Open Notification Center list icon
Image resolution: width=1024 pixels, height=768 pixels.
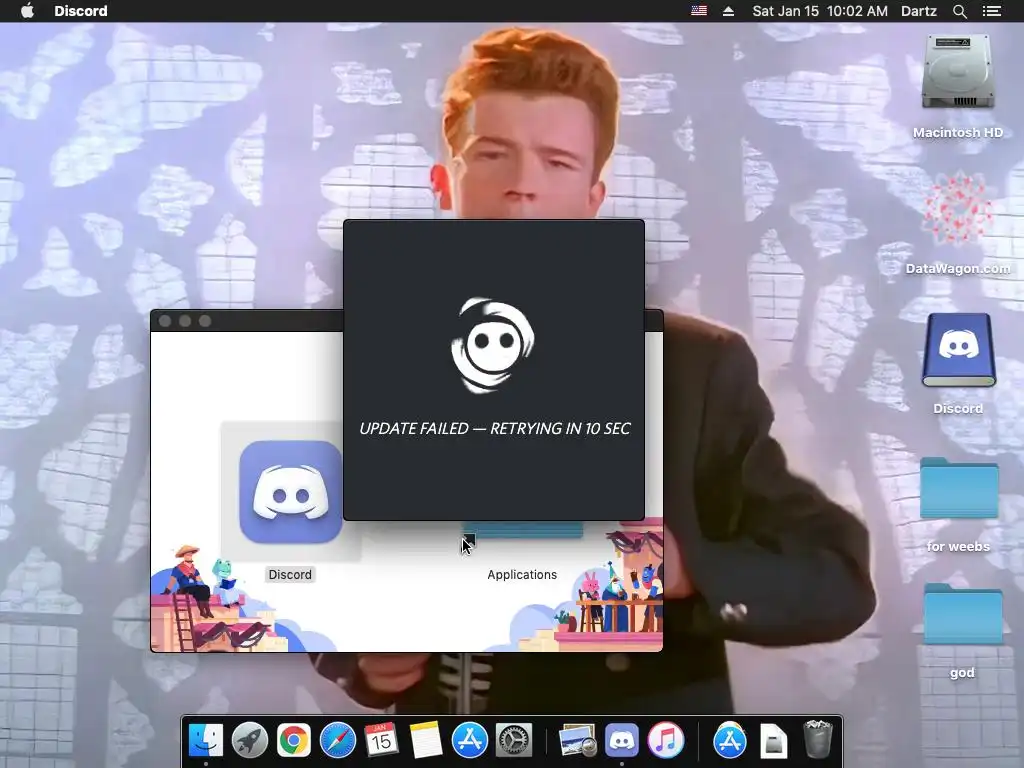point(991,10)
